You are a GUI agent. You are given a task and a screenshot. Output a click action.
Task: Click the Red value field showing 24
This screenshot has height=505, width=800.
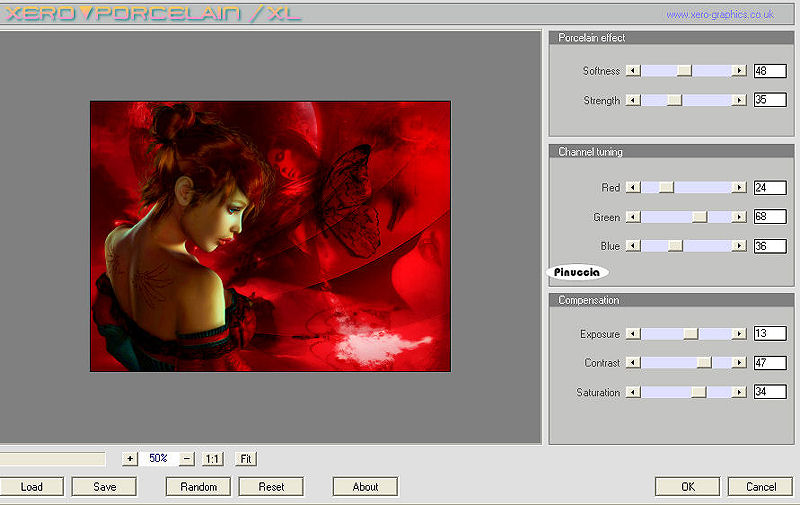point(770,188)
